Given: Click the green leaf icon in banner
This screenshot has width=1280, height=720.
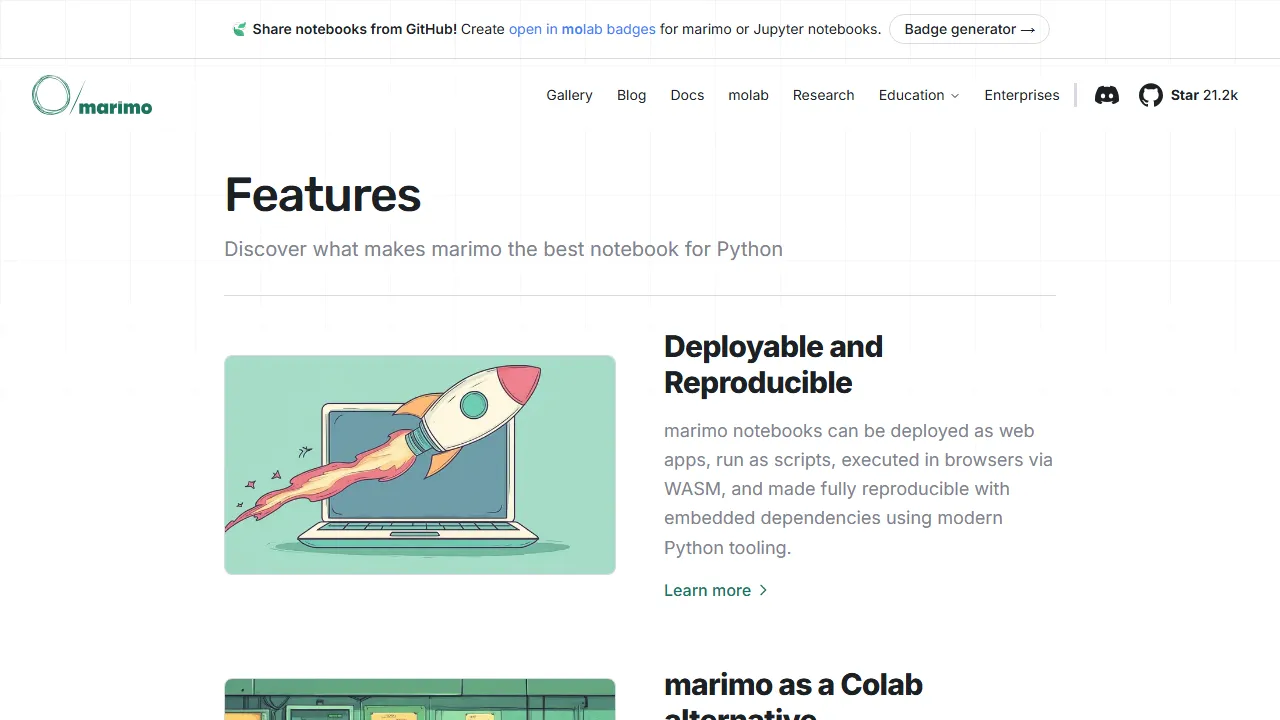Looking at the screenshot, I should 239,29.
